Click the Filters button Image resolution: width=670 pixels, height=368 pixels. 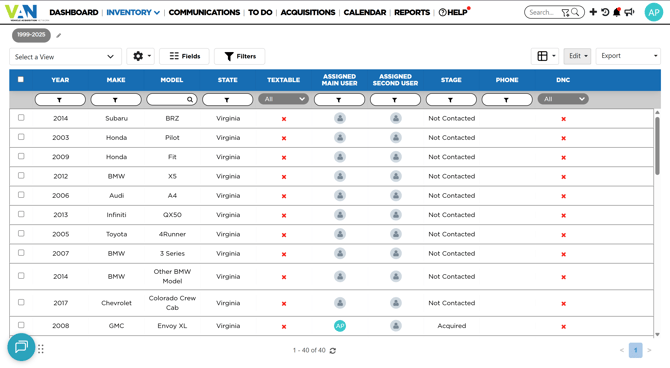click(240, 56)
